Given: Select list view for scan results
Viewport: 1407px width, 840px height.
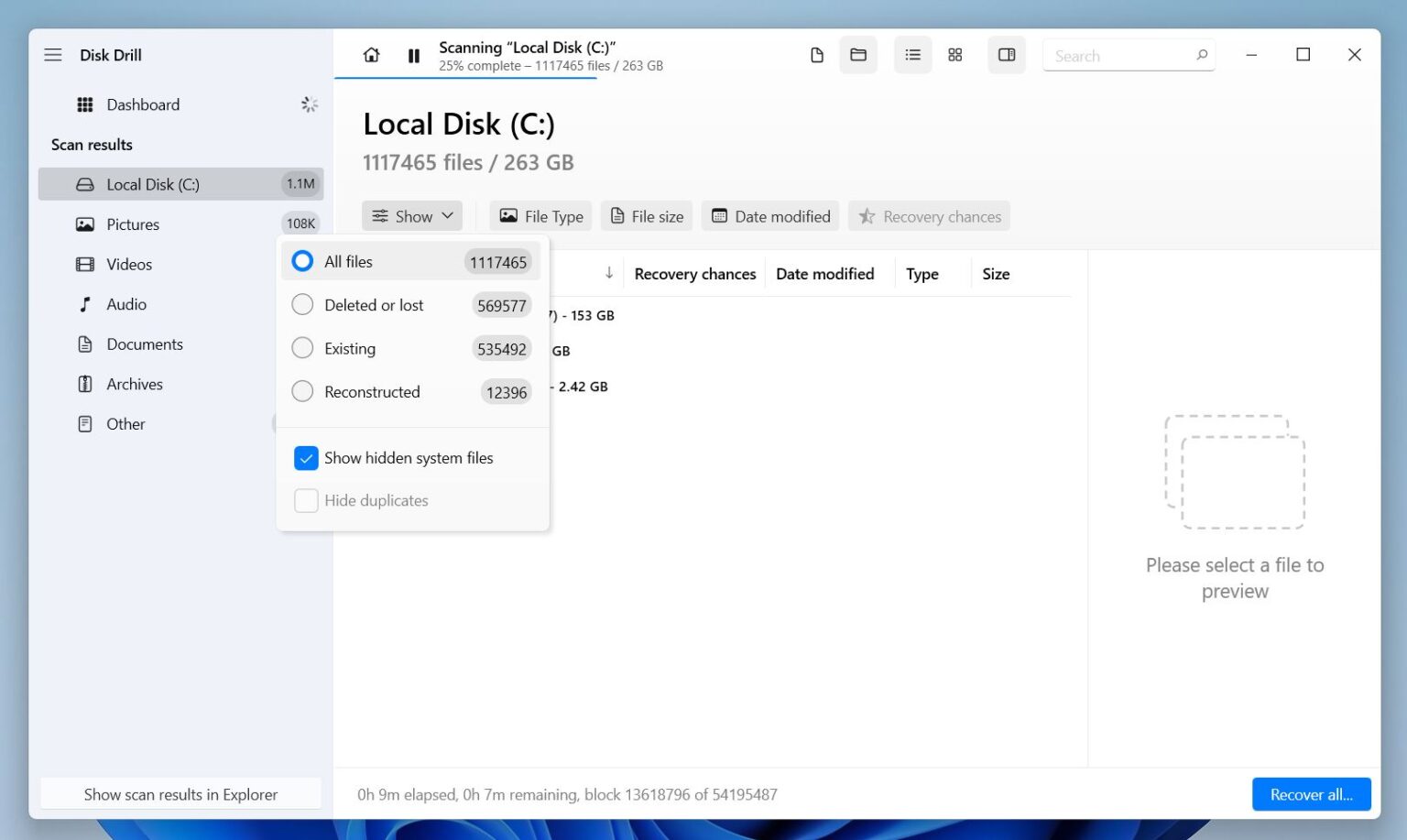Looking at the screenshot, I should pyautogui.click(x=912, y=55).
